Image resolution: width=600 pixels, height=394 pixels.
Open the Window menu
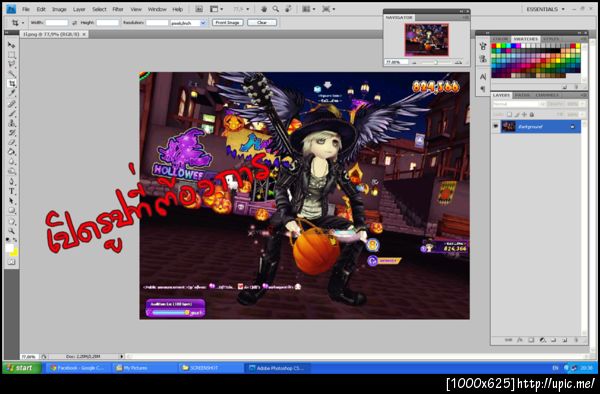tap(157, 9)
